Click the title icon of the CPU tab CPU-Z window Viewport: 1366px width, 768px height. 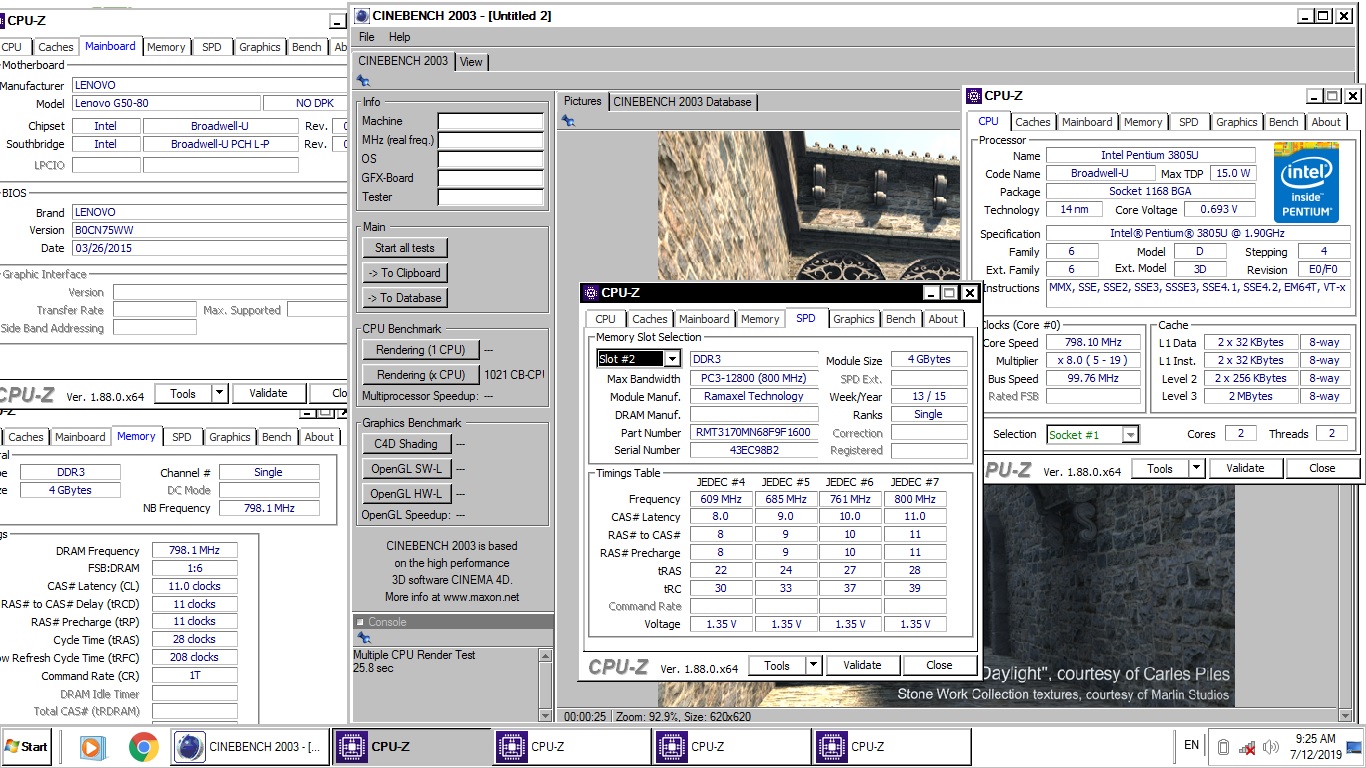point(973,96)
